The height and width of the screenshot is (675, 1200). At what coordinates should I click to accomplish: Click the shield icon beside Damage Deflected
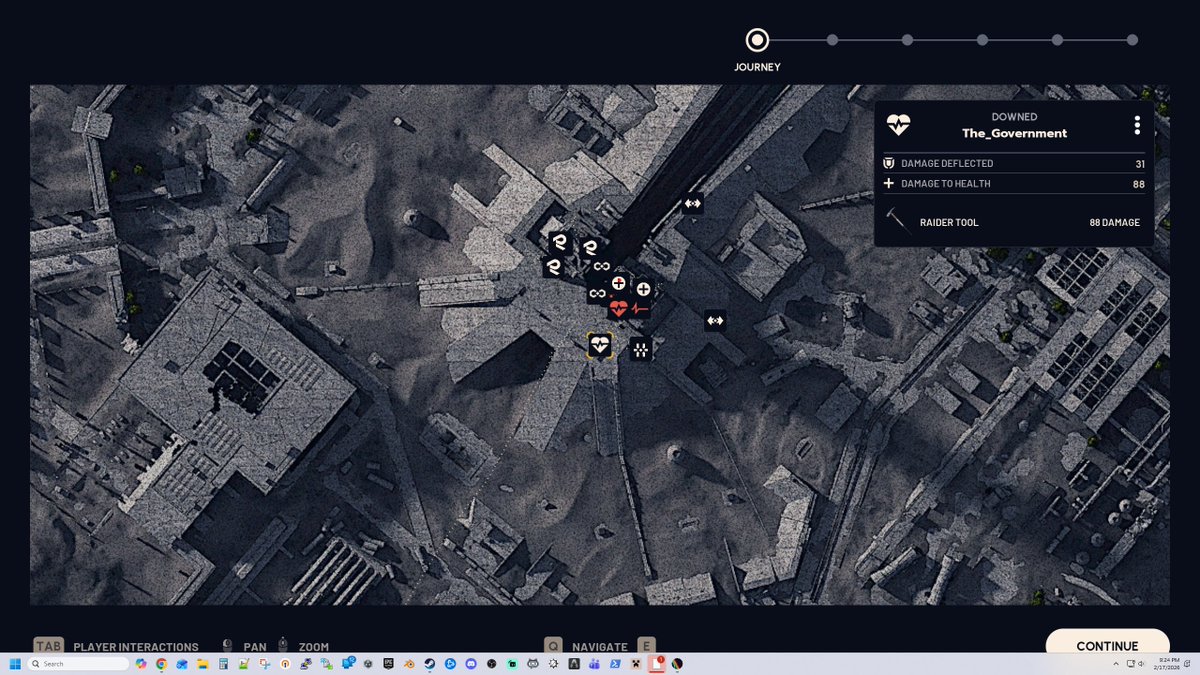pyautogui.click(x=889, y=163)
